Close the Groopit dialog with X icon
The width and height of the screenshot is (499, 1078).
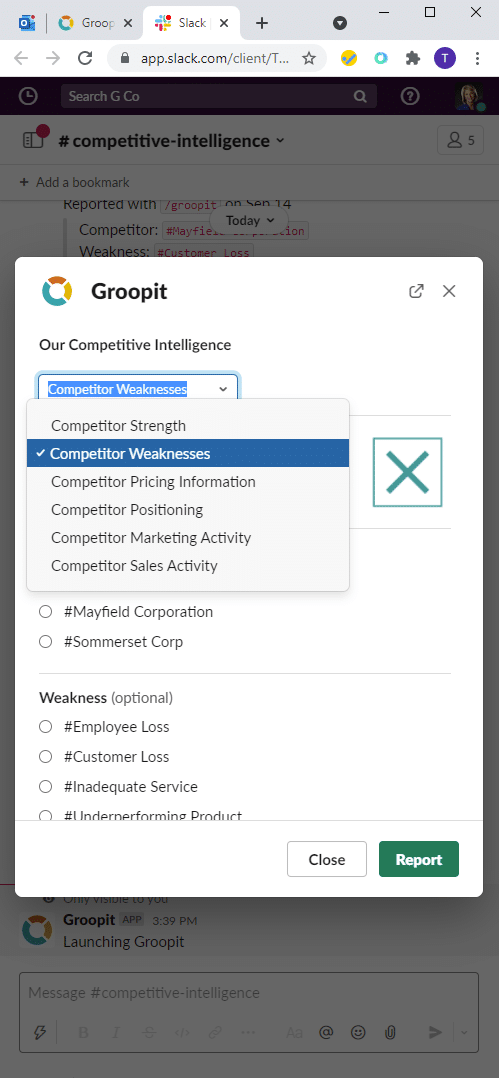coord(449,291)
